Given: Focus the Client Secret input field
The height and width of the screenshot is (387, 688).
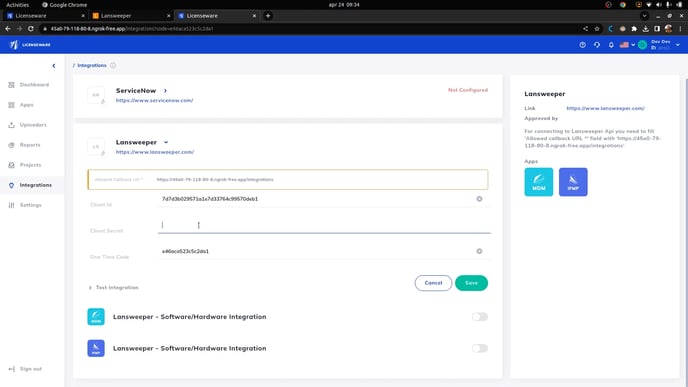Looking at the screenshot, I should 324,225.
